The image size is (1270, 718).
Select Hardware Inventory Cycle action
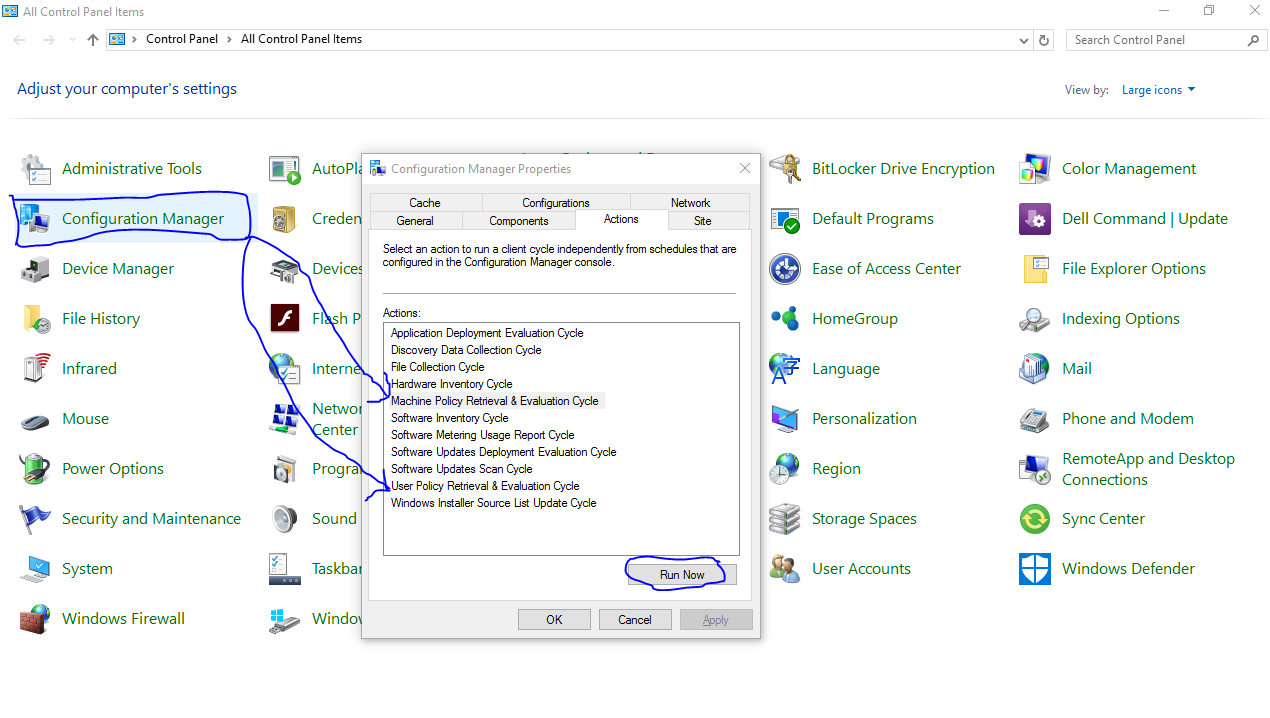[x=452, y=384]
